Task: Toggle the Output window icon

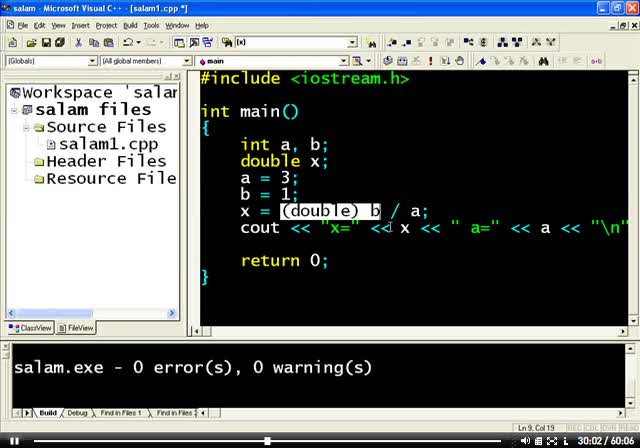Action: point(194,42)
